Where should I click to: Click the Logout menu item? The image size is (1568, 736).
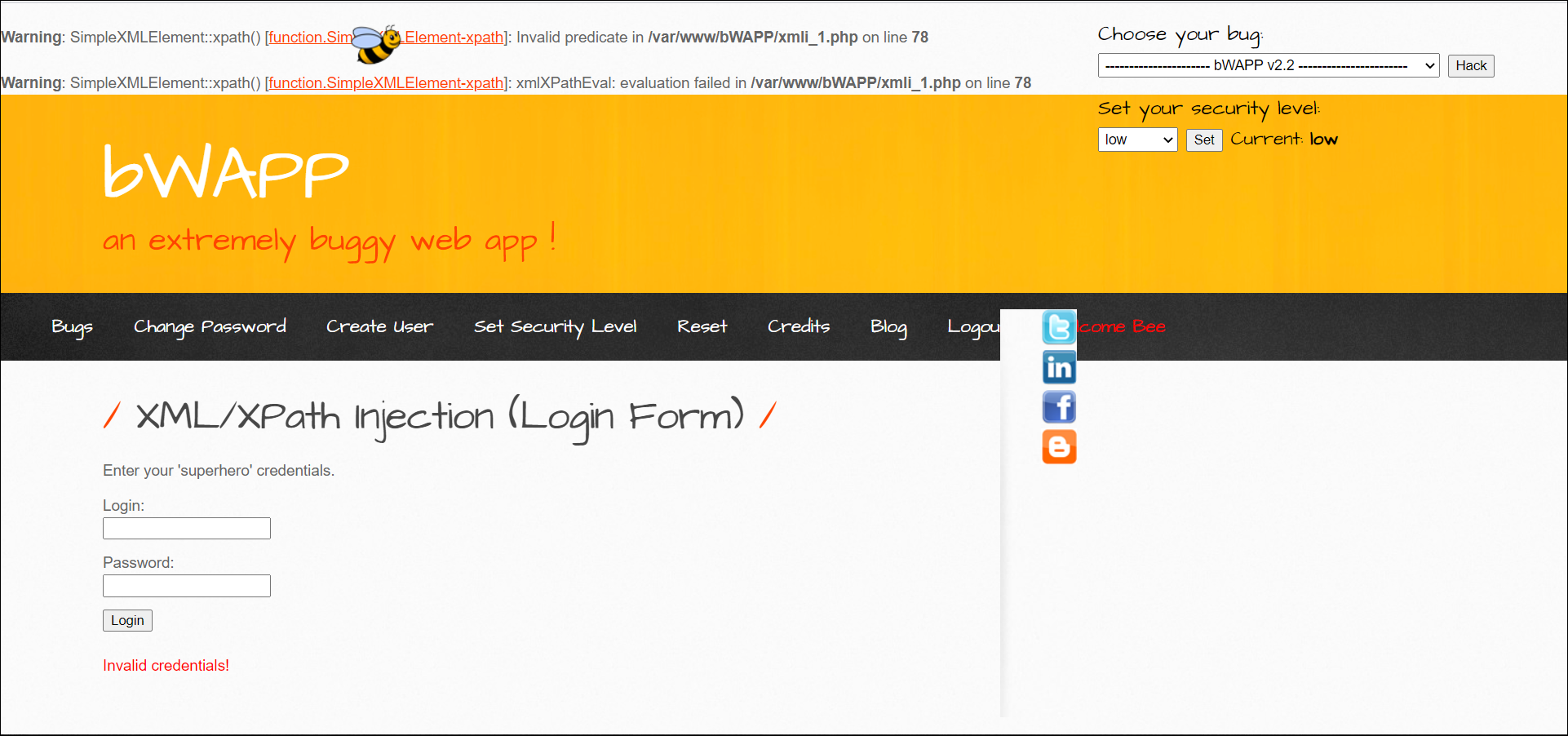974,326
